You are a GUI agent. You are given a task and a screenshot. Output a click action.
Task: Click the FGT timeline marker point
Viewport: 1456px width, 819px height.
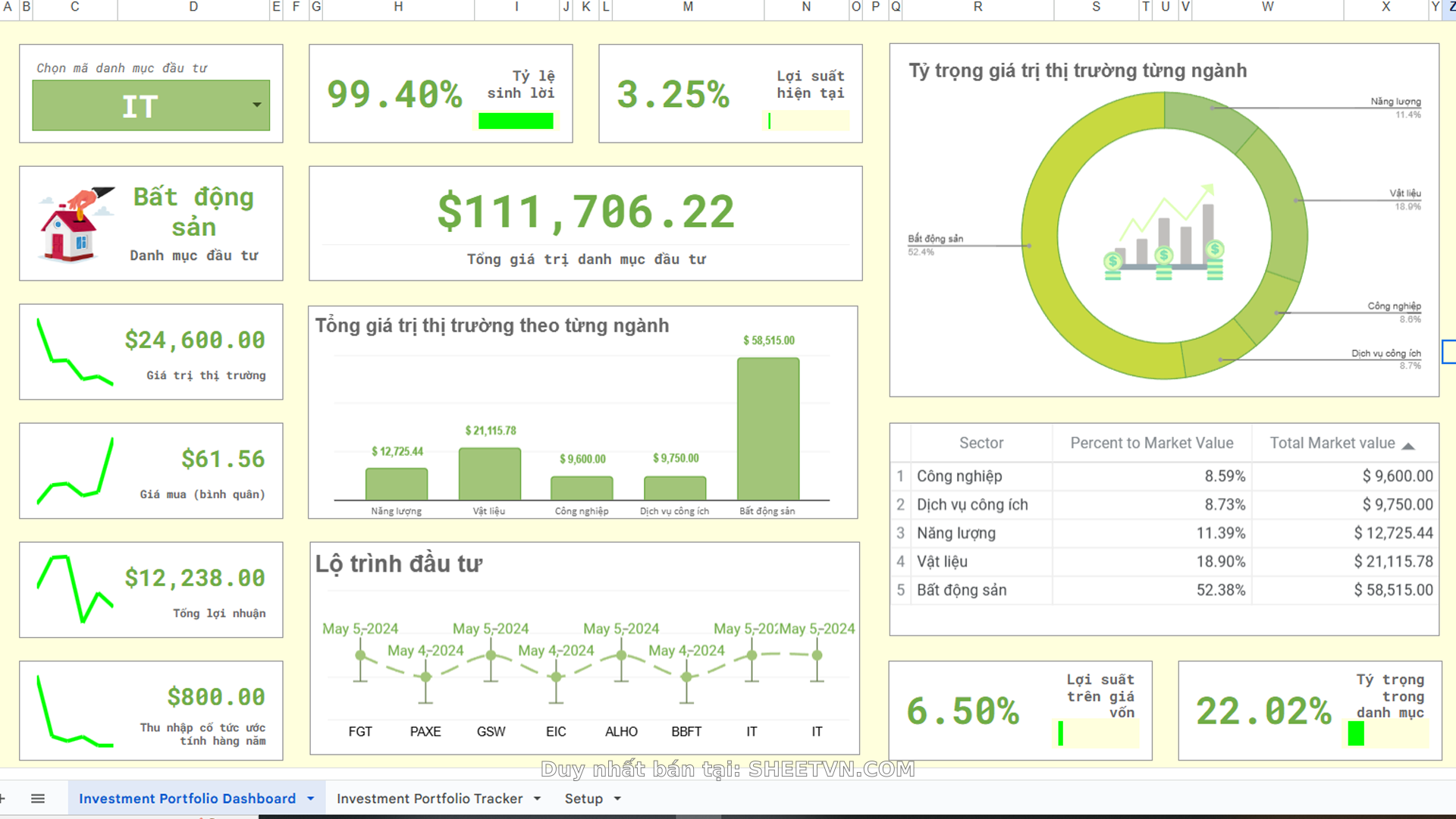(x=360, y=655)
